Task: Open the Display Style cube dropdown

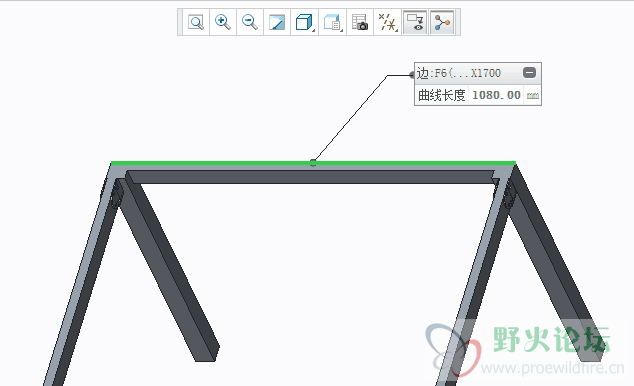Action: pos(304,22)
